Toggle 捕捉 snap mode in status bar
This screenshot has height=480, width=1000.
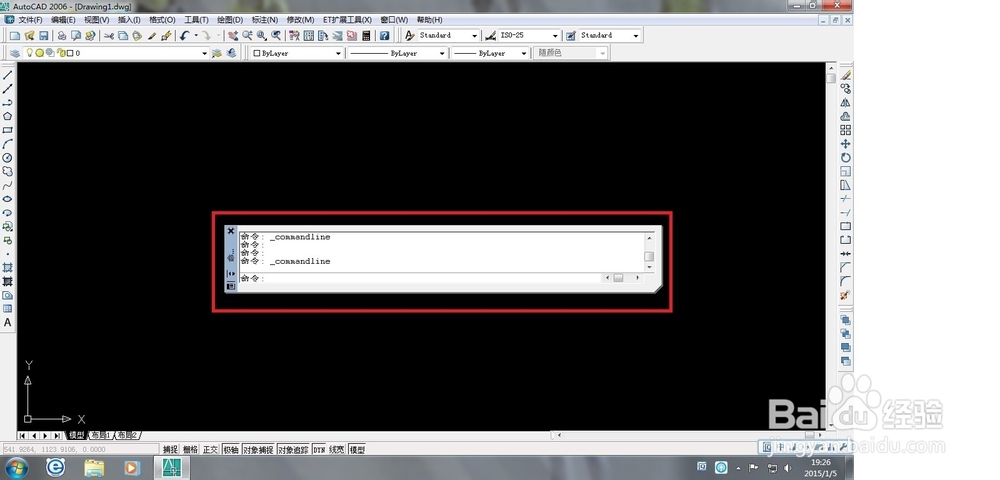click(x=170, y=449)
